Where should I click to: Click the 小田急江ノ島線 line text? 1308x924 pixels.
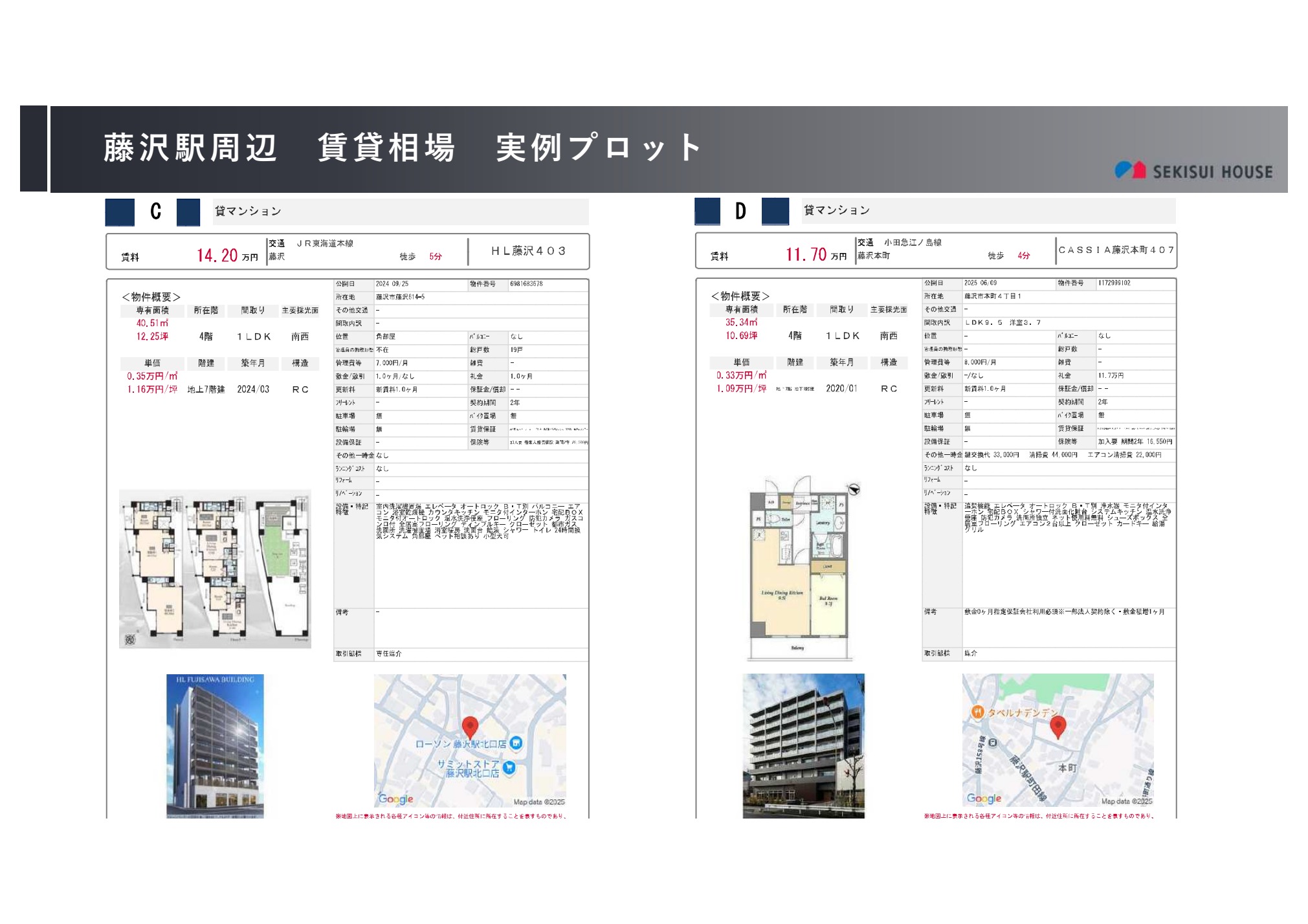click(913, 243)
